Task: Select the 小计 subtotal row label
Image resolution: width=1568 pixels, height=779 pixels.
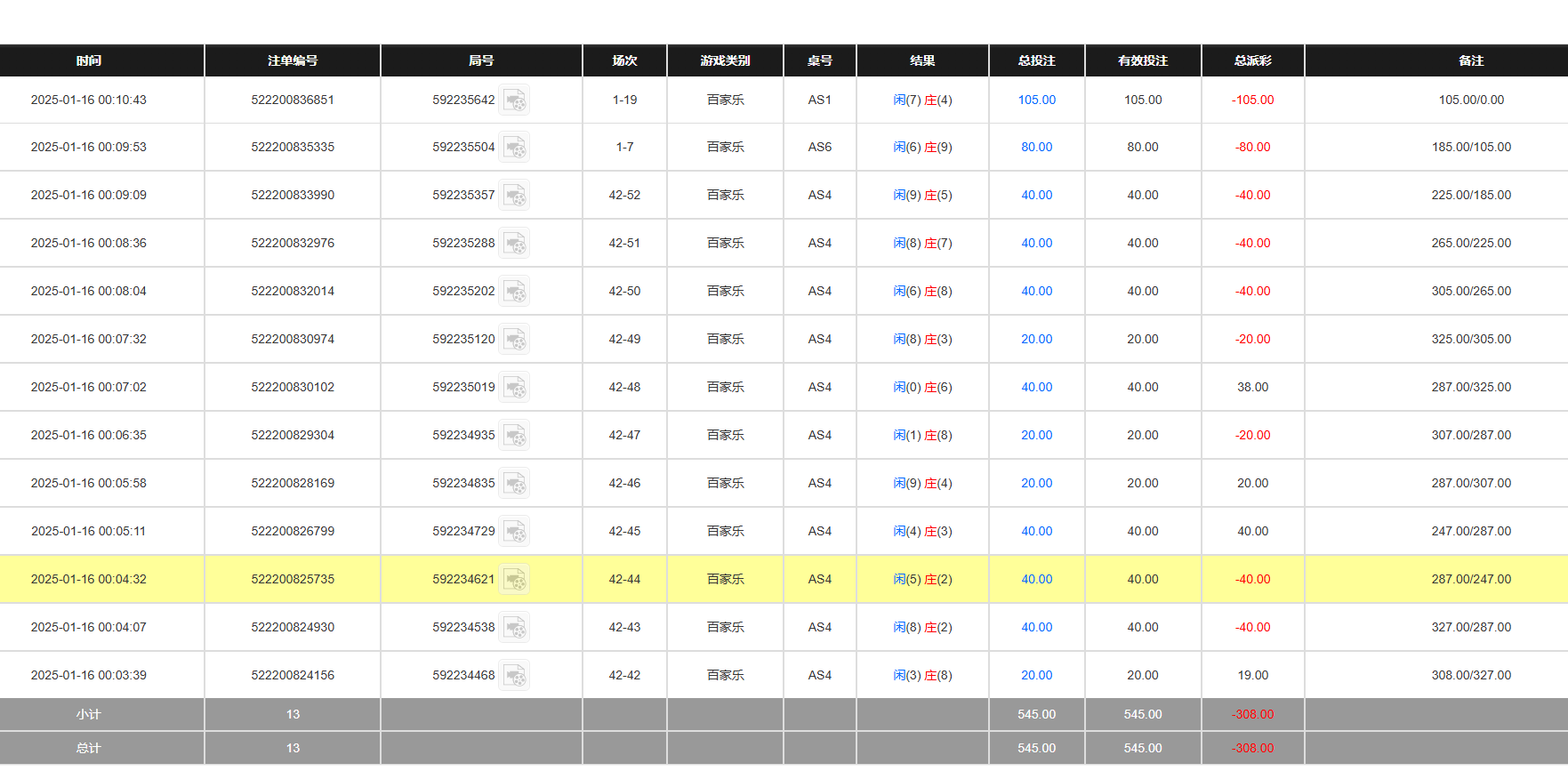Action: [x=89, y=715]
